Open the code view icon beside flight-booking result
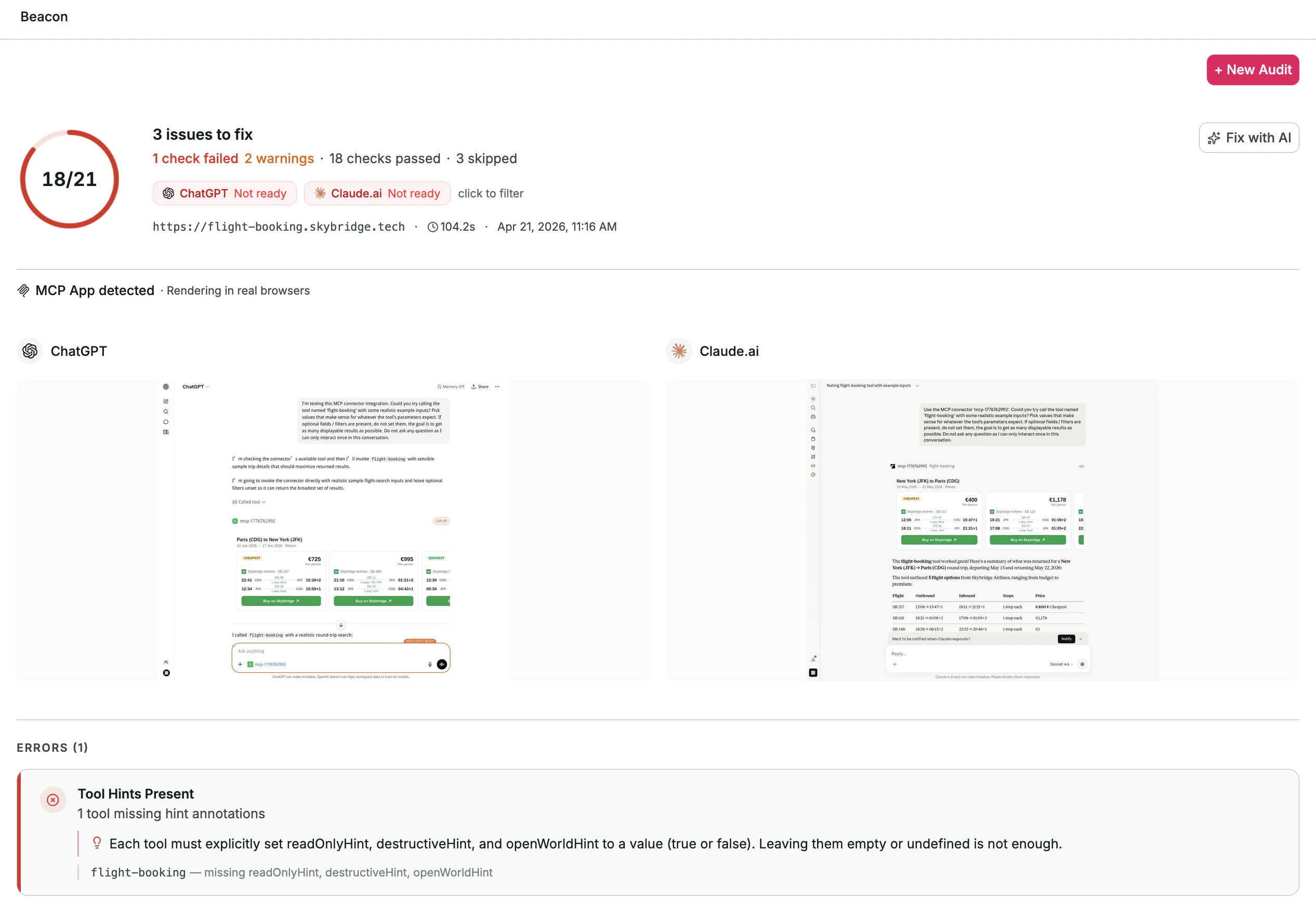Viewport: 1316px width, 904px height. 1081,466
